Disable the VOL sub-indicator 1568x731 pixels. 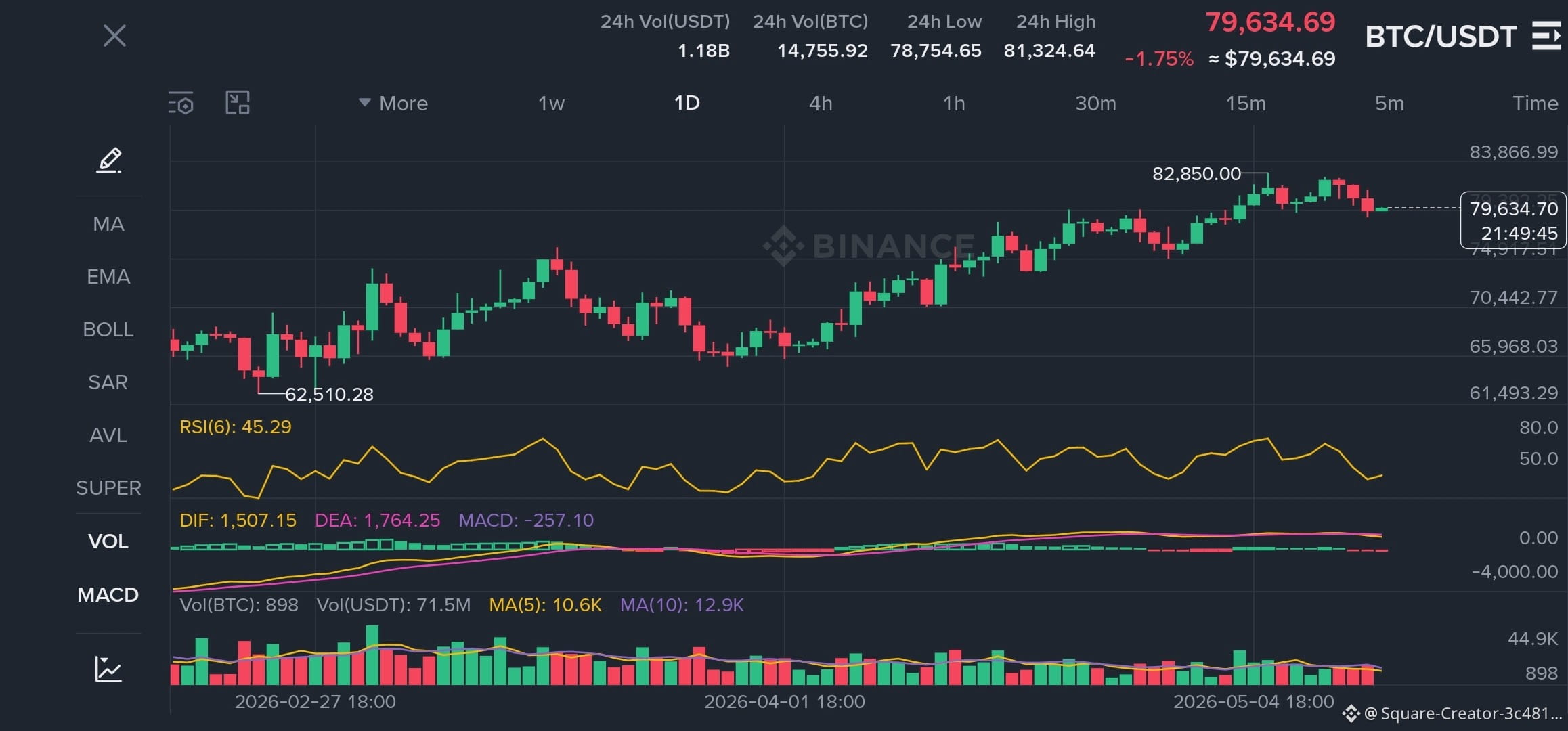[x=108, y=541]
